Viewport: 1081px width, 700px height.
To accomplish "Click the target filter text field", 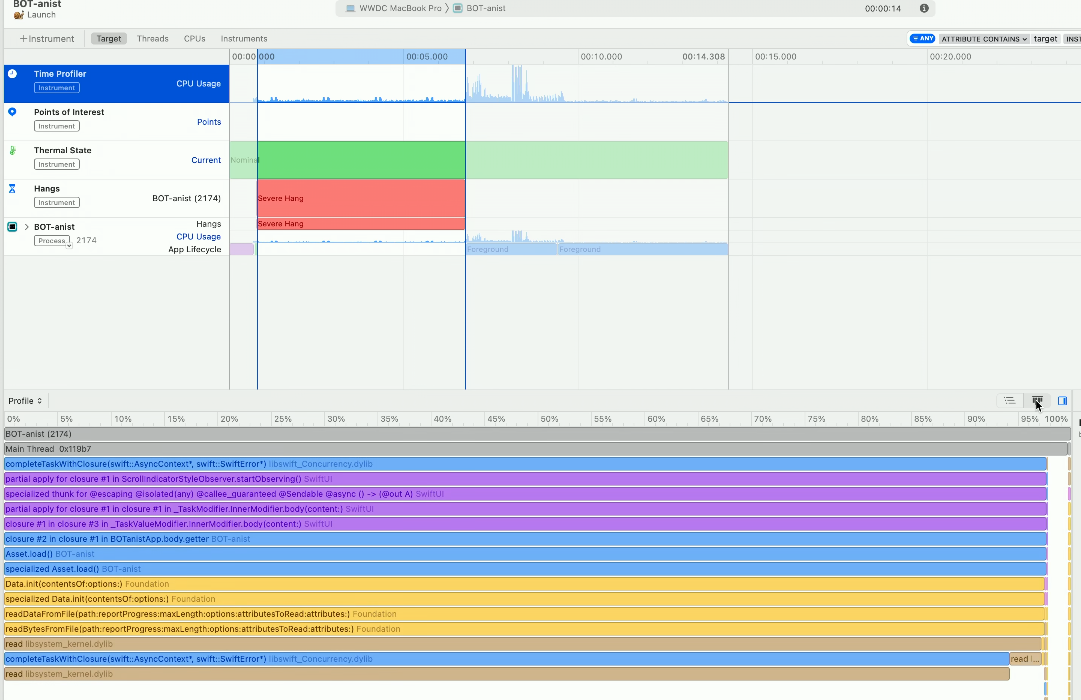I will (1046, 39).
